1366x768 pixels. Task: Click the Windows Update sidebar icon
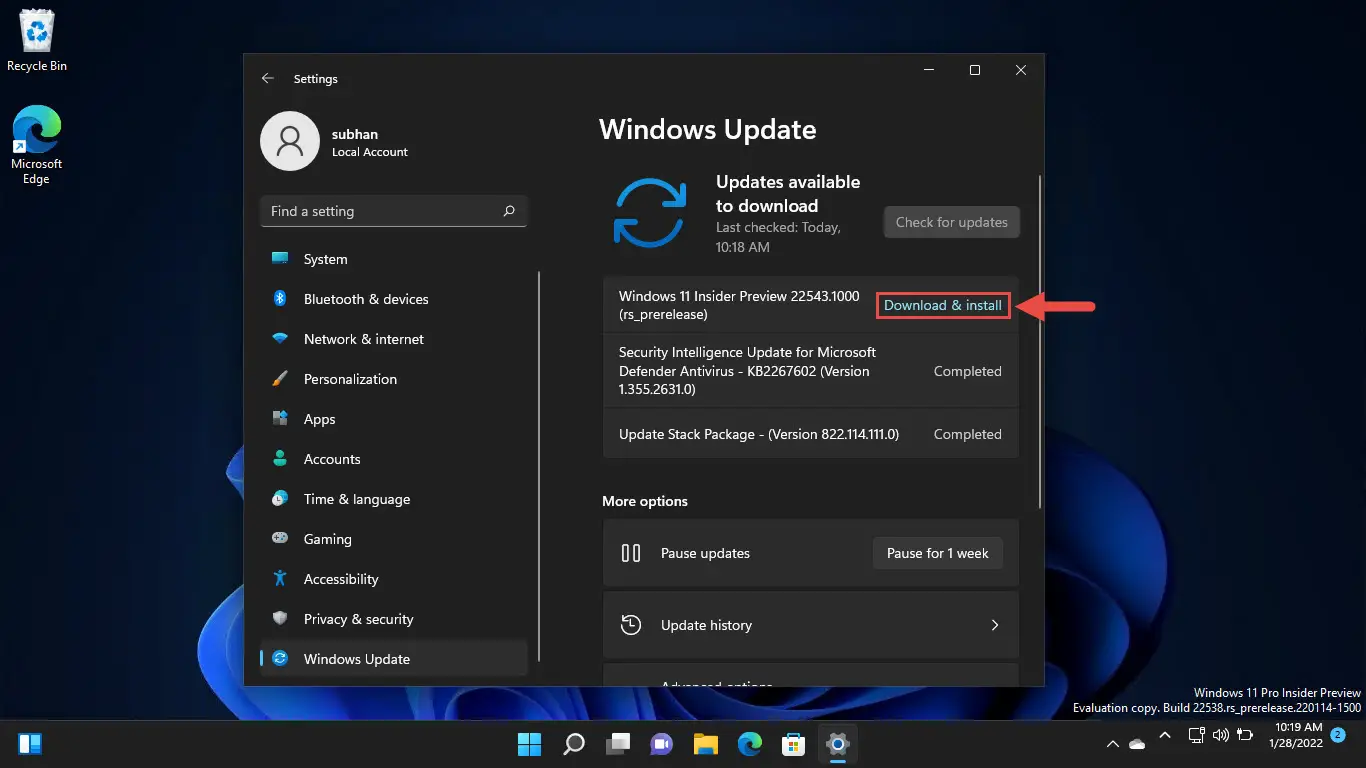(280, 659)
